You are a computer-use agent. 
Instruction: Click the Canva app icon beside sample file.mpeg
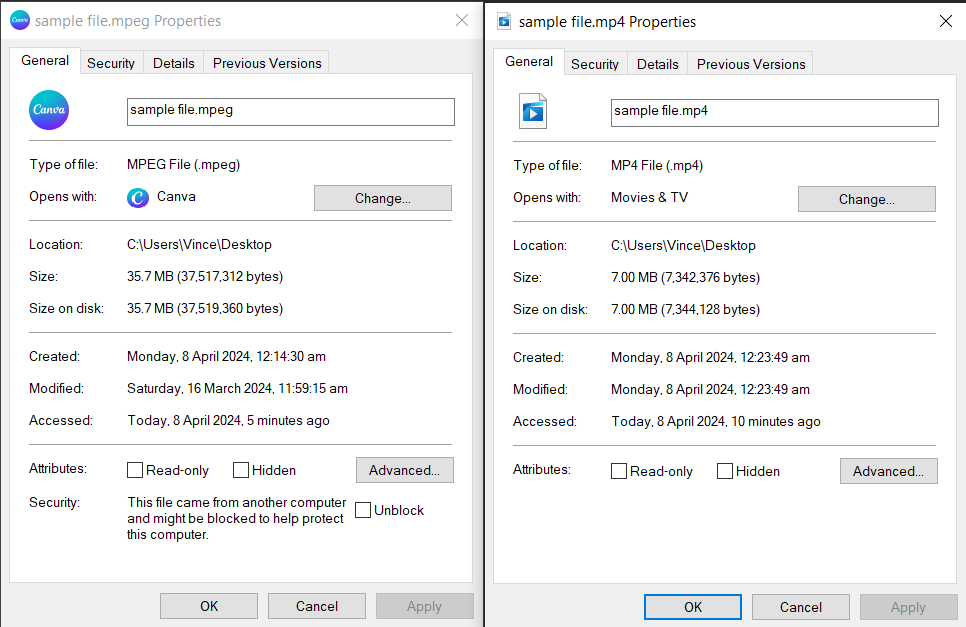click(x=48, y=110)
